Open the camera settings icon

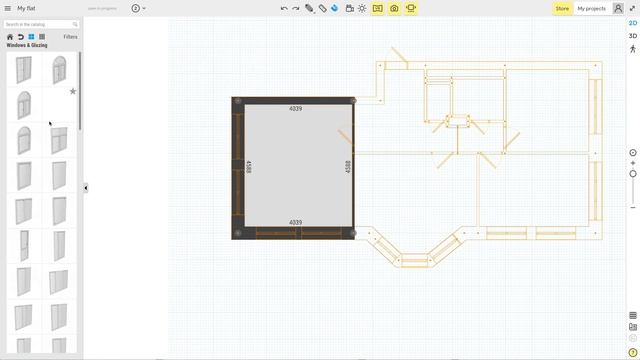tap(349, 8)
